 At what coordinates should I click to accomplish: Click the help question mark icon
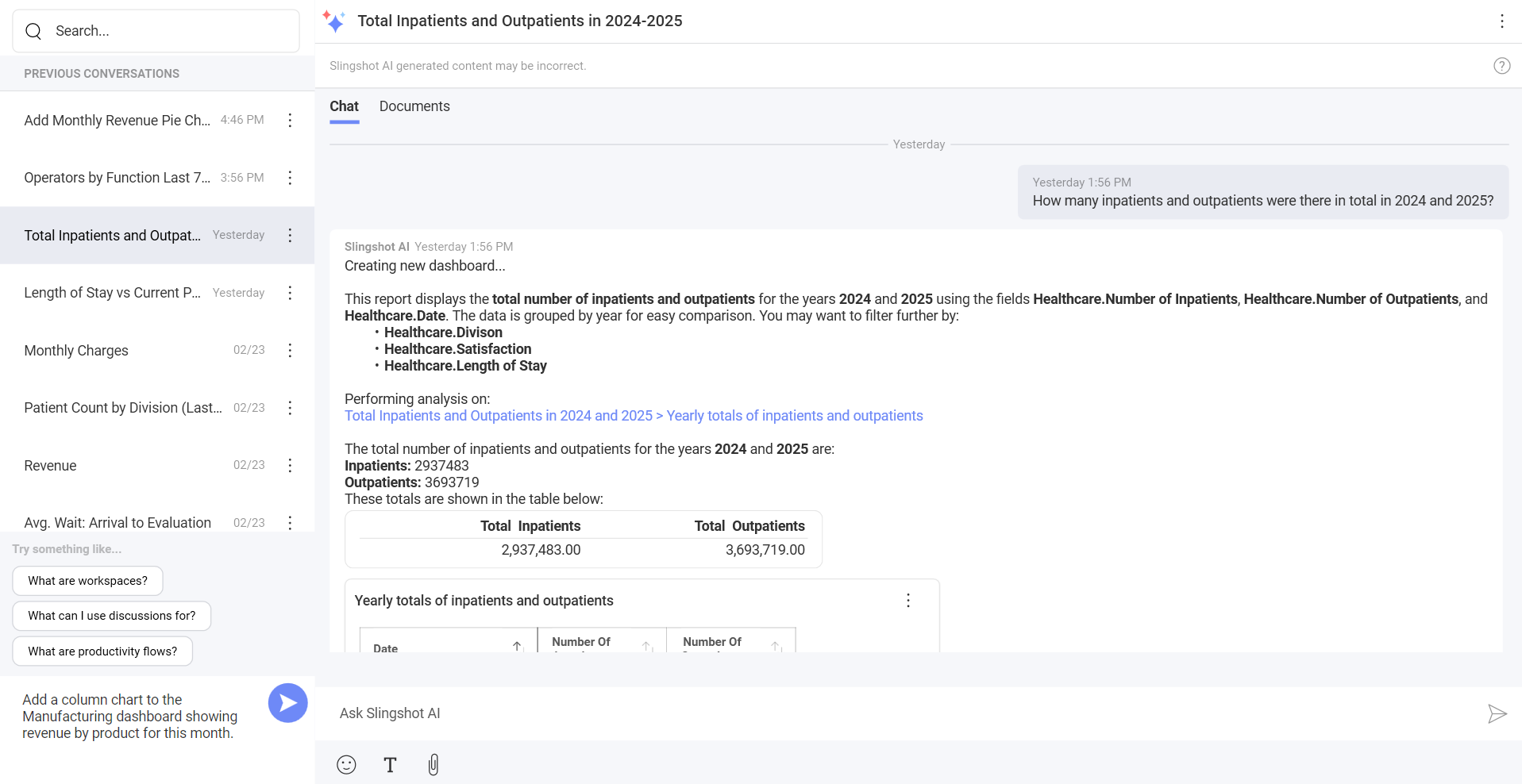point(1501,66)
